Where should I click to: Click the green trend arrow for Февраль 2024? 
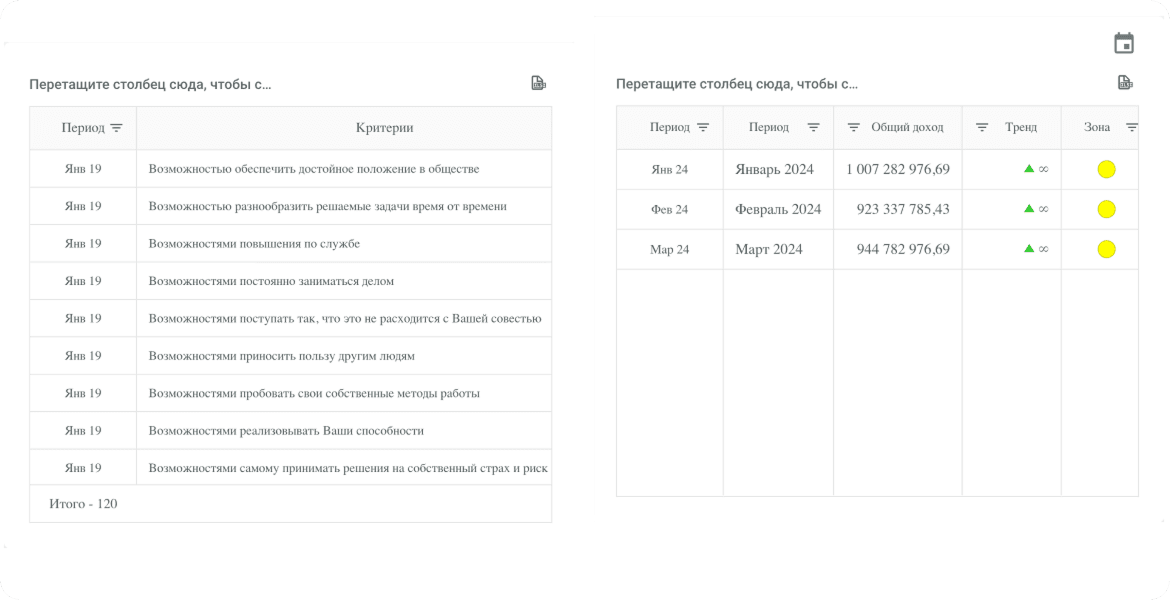click(x=1029, y=208)
